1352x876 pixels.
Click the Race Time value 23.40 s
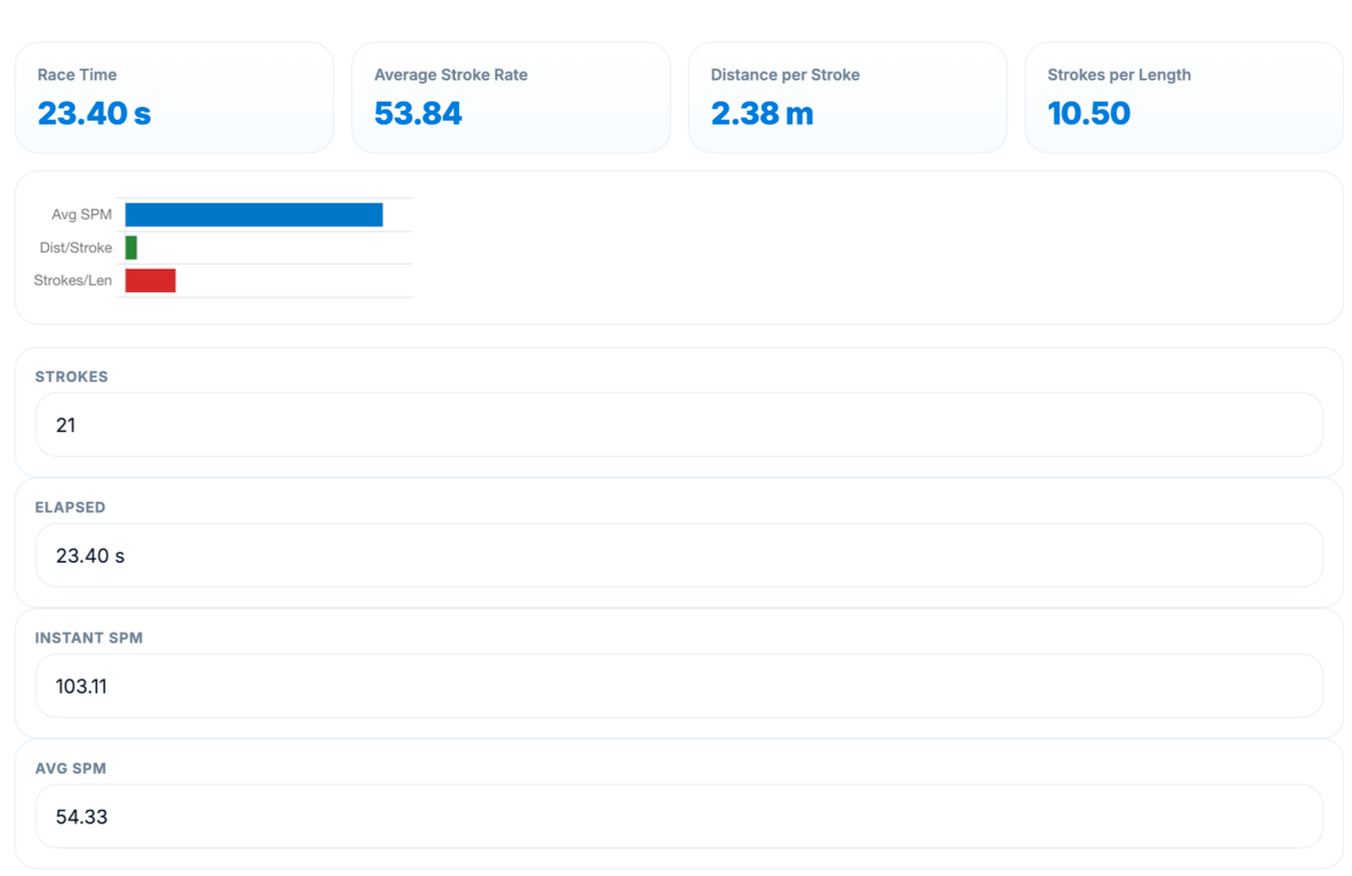(x=94, y=114)
